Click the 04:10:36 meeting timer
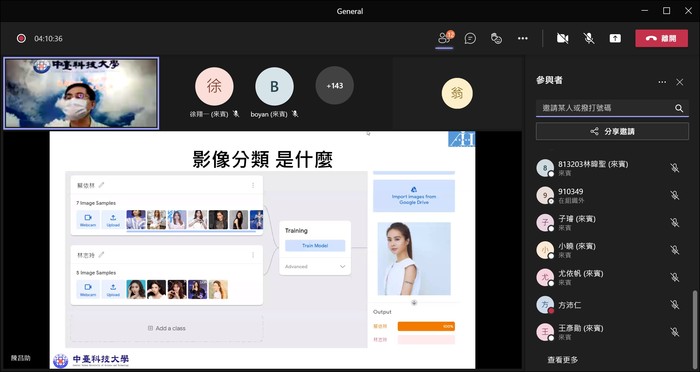Viewport: 700px width, 372px height. (48, 39)
